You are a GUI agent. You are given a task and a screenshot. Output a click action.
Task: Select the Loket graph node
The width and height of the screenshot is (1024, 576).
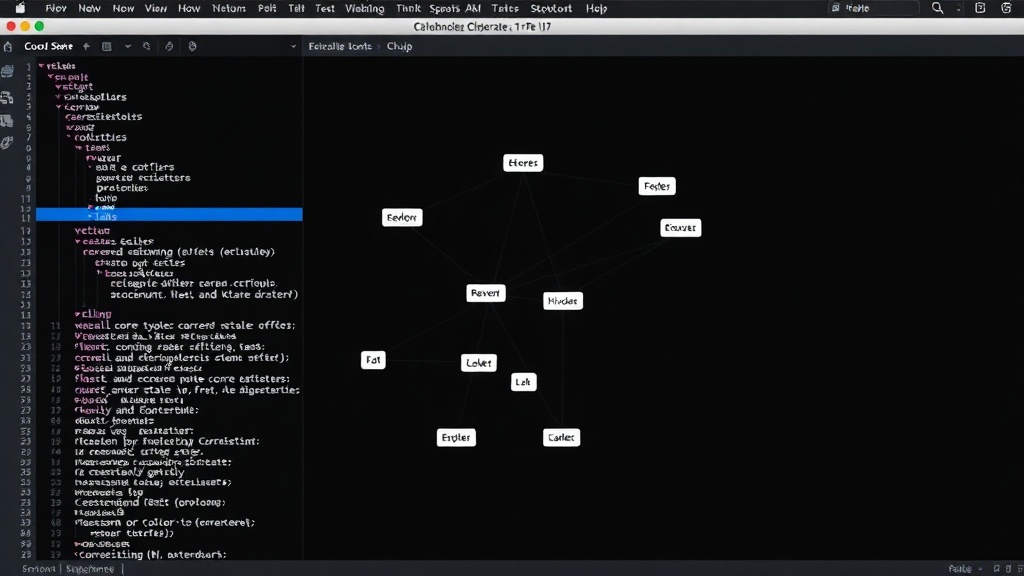tap(479, 363)
